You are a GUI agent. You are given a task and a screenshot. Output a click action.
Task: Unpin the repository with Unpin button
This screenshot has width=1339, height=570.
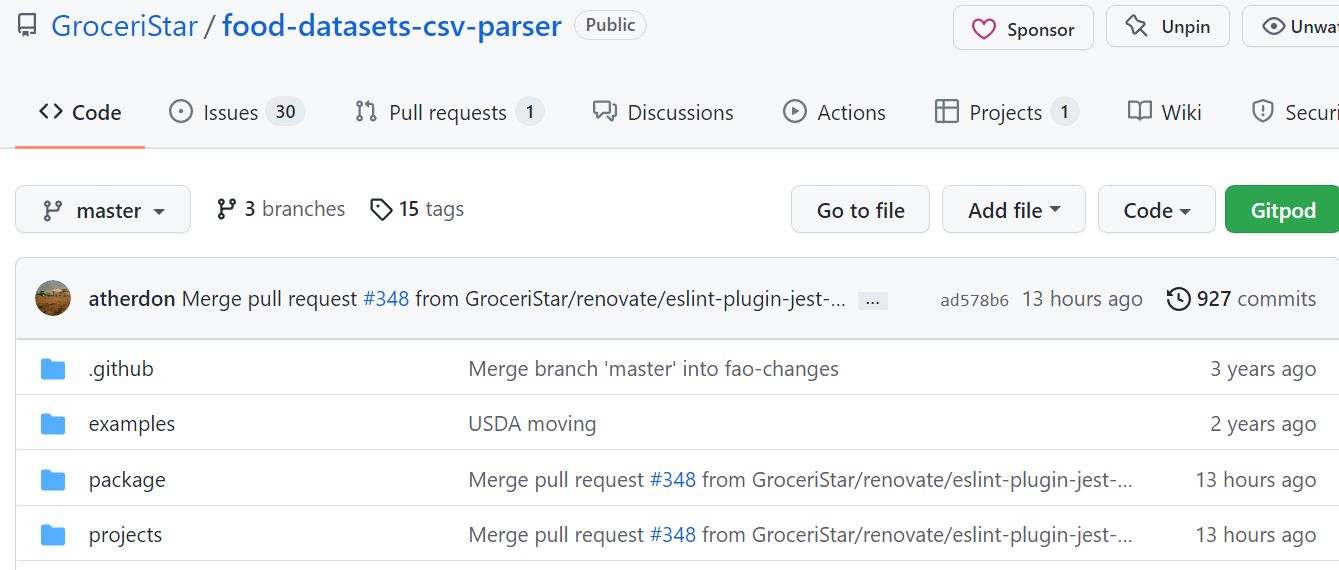click(x=1168, y=28)
